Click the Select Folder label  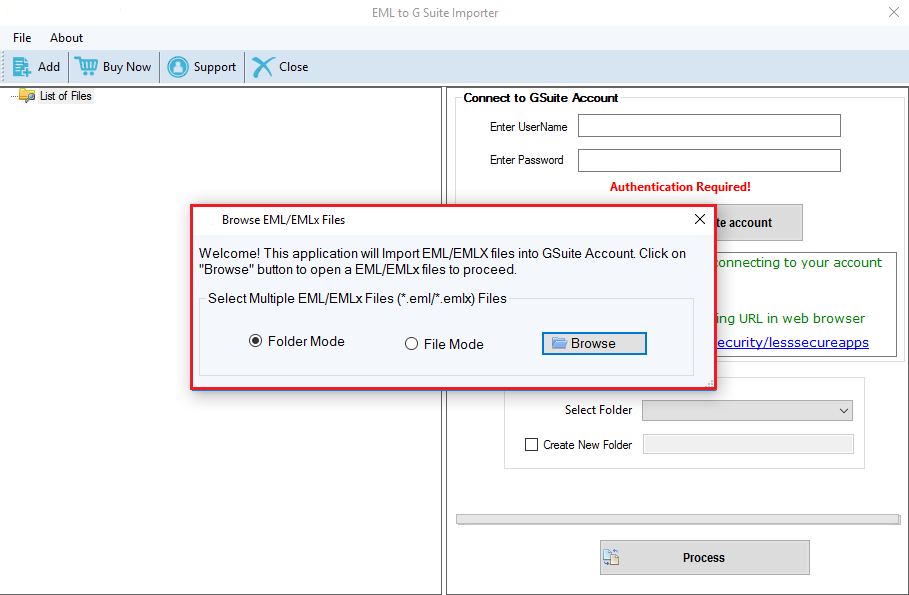[x=598, y=410]
